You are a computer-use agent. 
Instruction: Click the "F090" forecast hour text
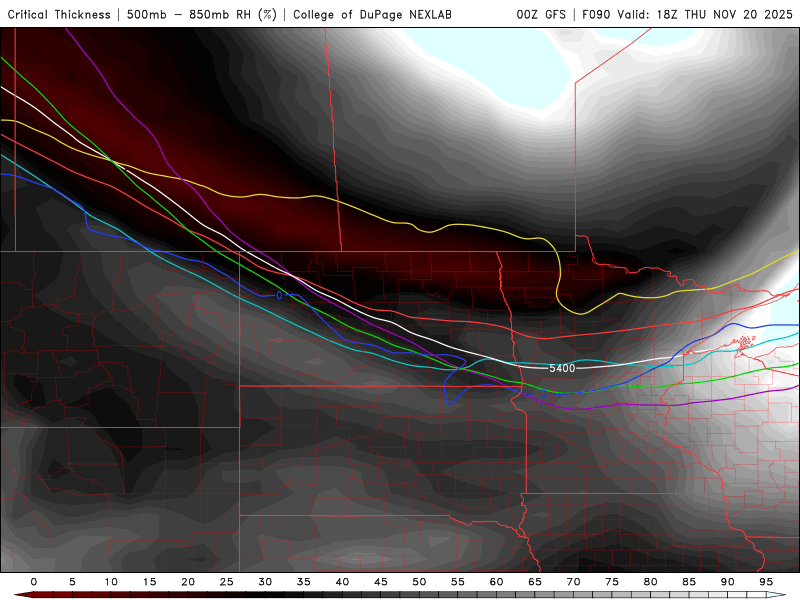pyautogui.click(x=596, y=15)
